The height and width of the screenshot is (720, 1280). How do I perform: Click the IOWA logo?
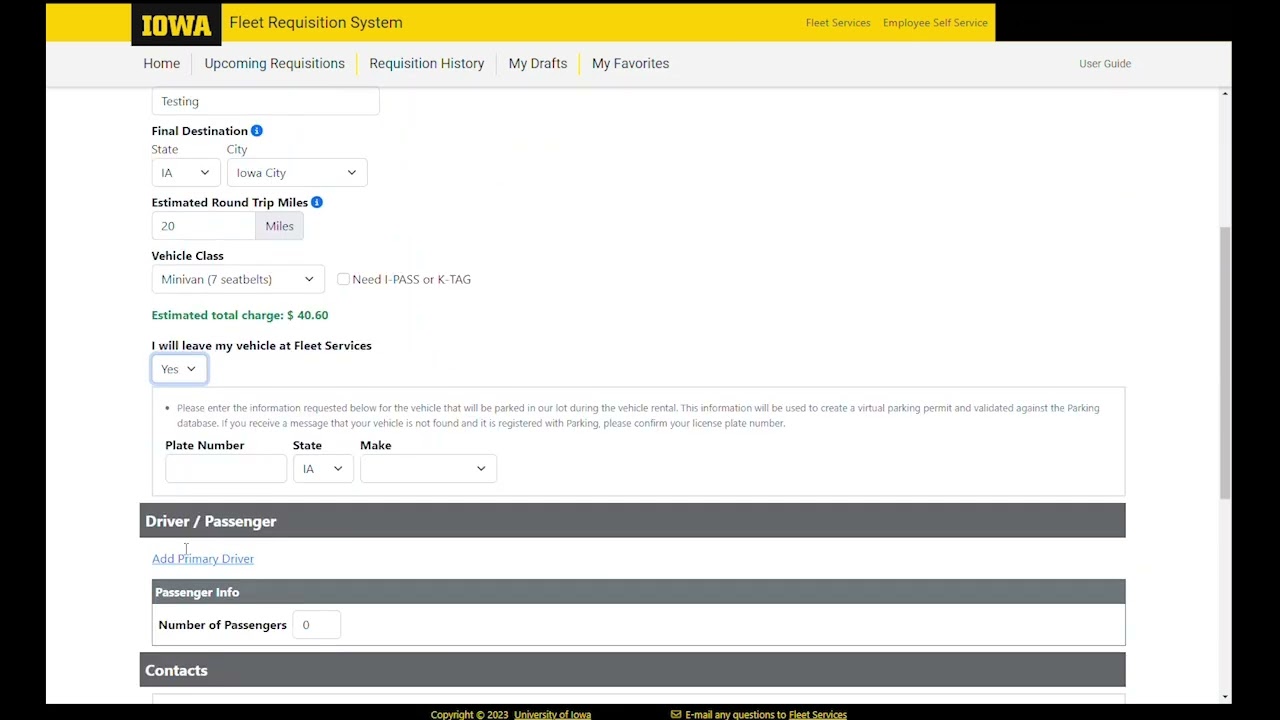tap(176, 25)
